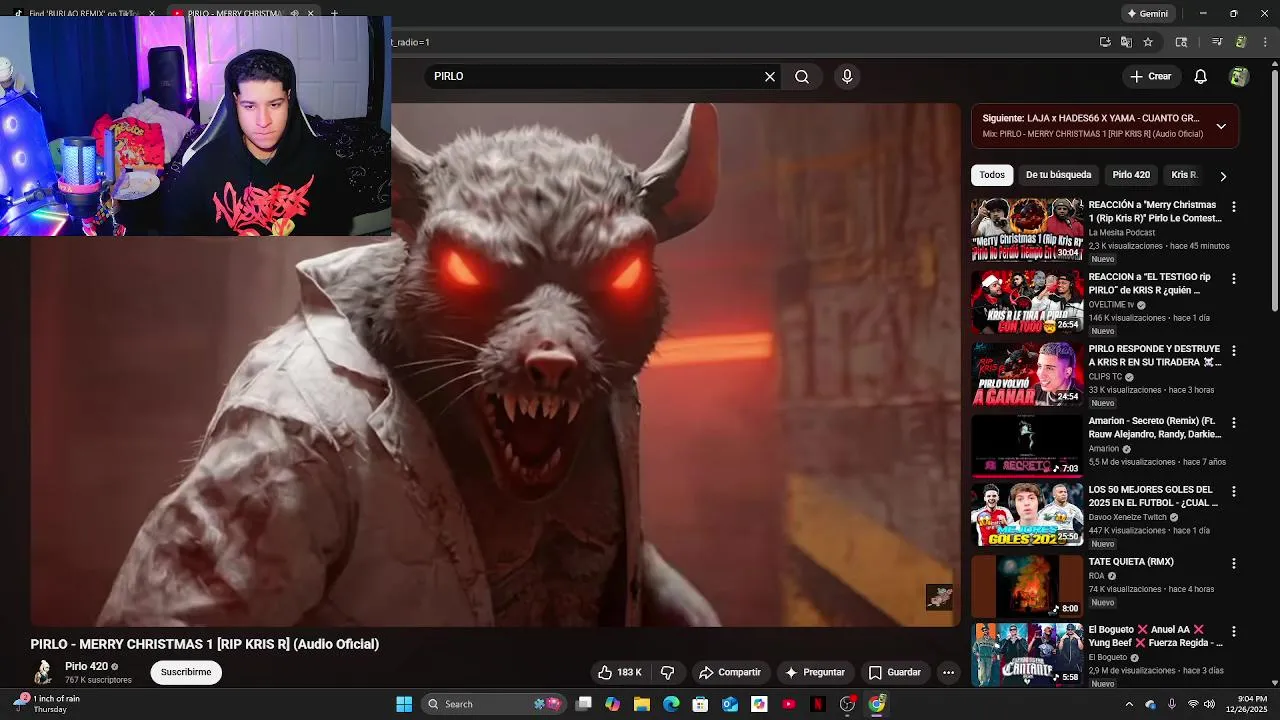Click the translate page icon in address bar
The width and height of the screenshot is (1280, 720).
pyautogui.click(x=1126, y=42)
